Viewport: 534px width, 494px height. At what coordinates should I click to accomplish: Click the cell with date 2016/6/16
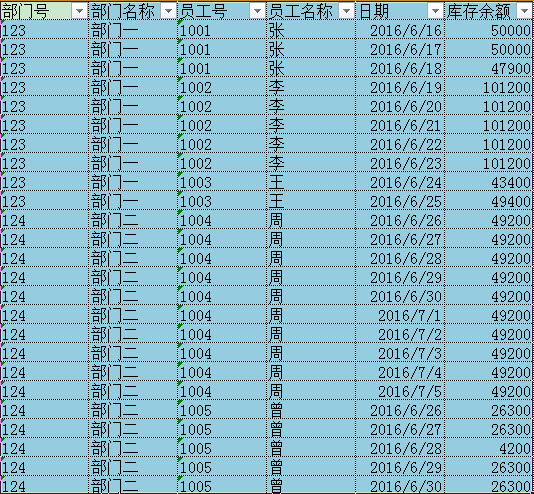[400, 30]
